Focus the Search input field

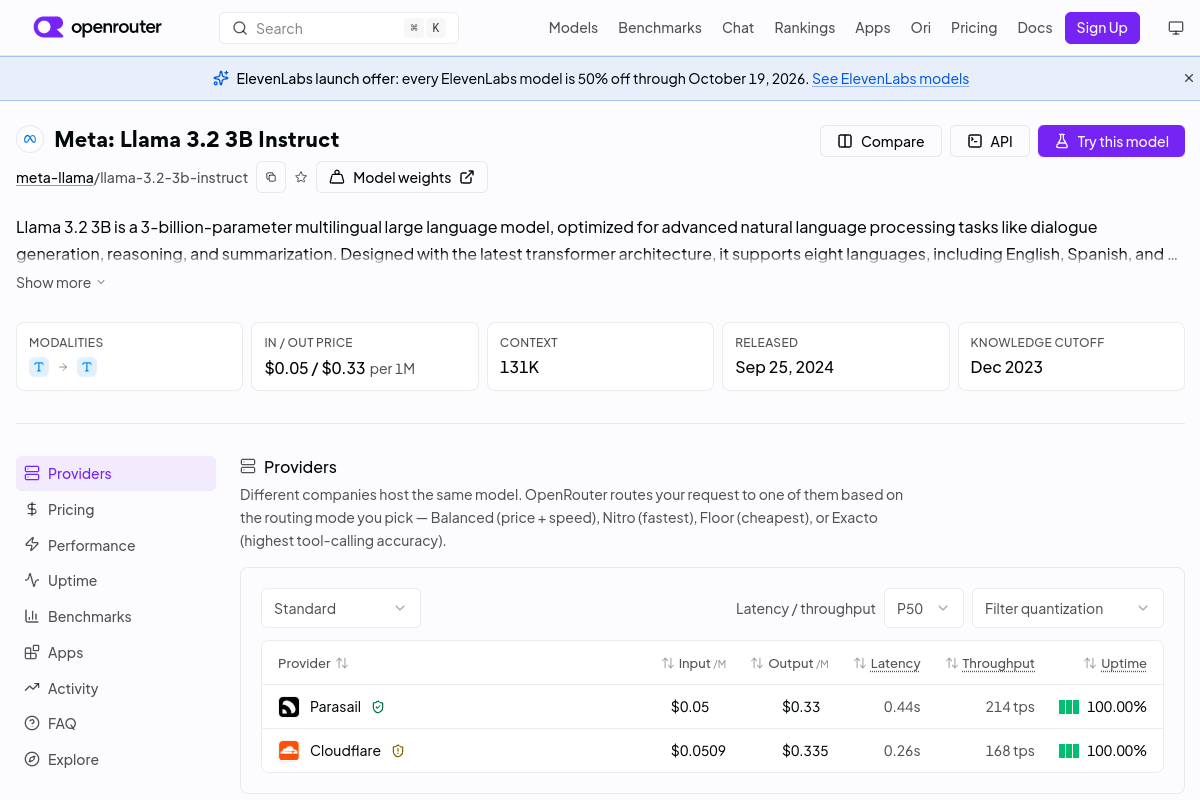[x=339, y=28]
